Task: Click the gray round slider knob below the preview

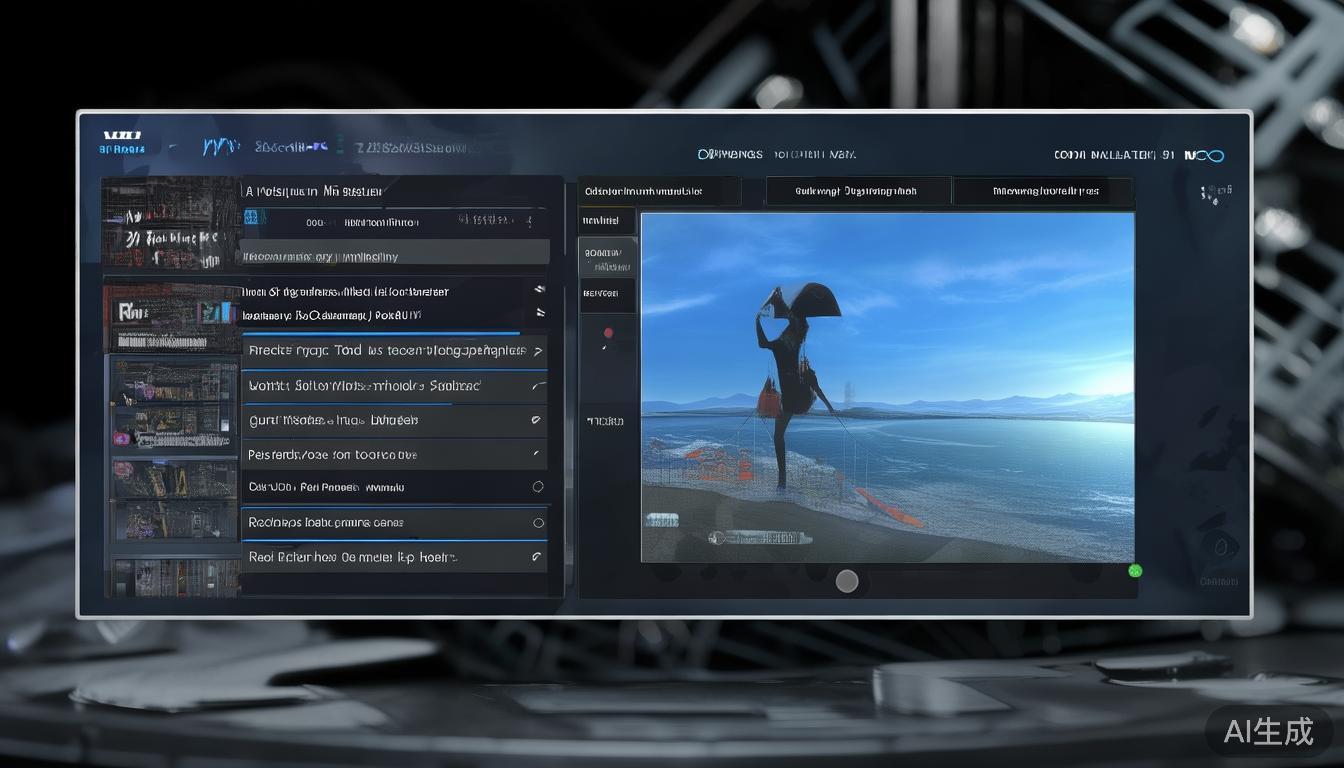Action: coord(847,581)
